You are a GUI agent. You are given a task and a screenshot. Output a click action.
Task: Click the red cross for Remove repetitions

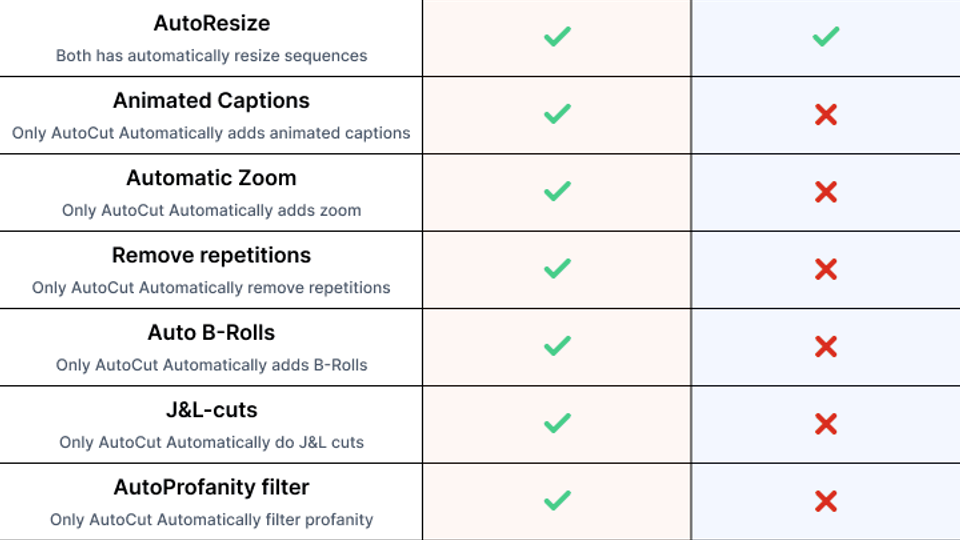click(826, 269)
